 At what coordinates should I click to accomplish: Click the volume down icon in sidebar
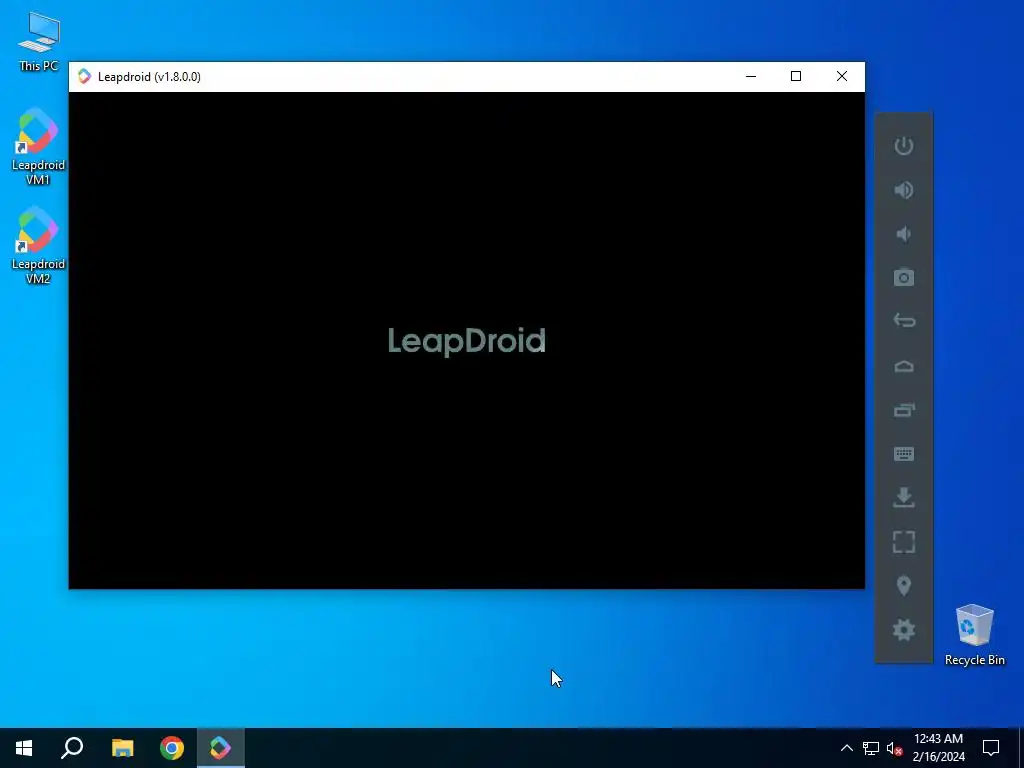(x=904, y=234)
